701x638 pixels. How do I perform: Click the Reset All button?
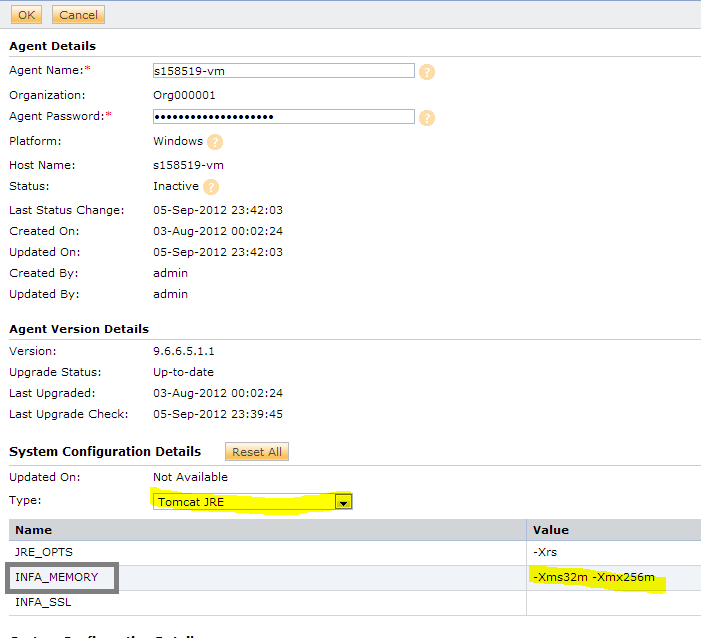coord(257,452)
